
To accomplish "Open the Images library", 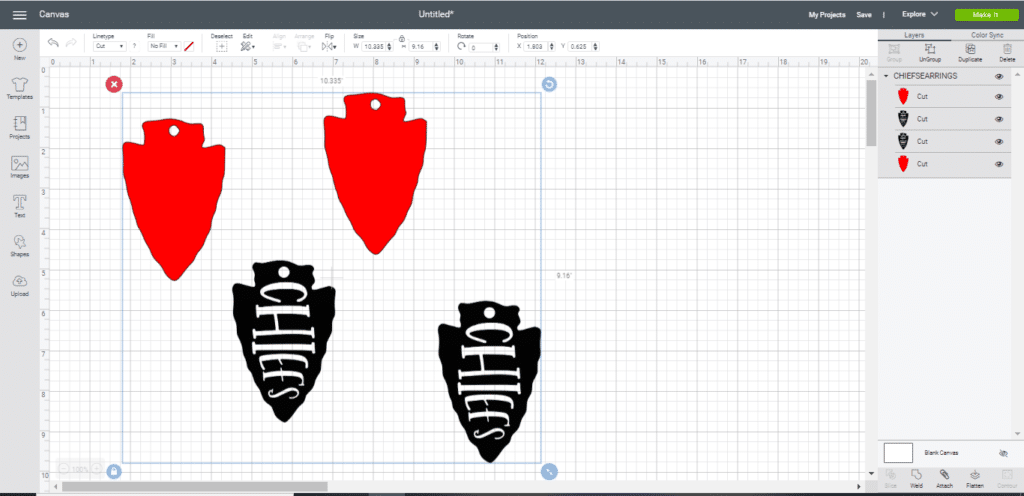I will [x=19, y=165].
